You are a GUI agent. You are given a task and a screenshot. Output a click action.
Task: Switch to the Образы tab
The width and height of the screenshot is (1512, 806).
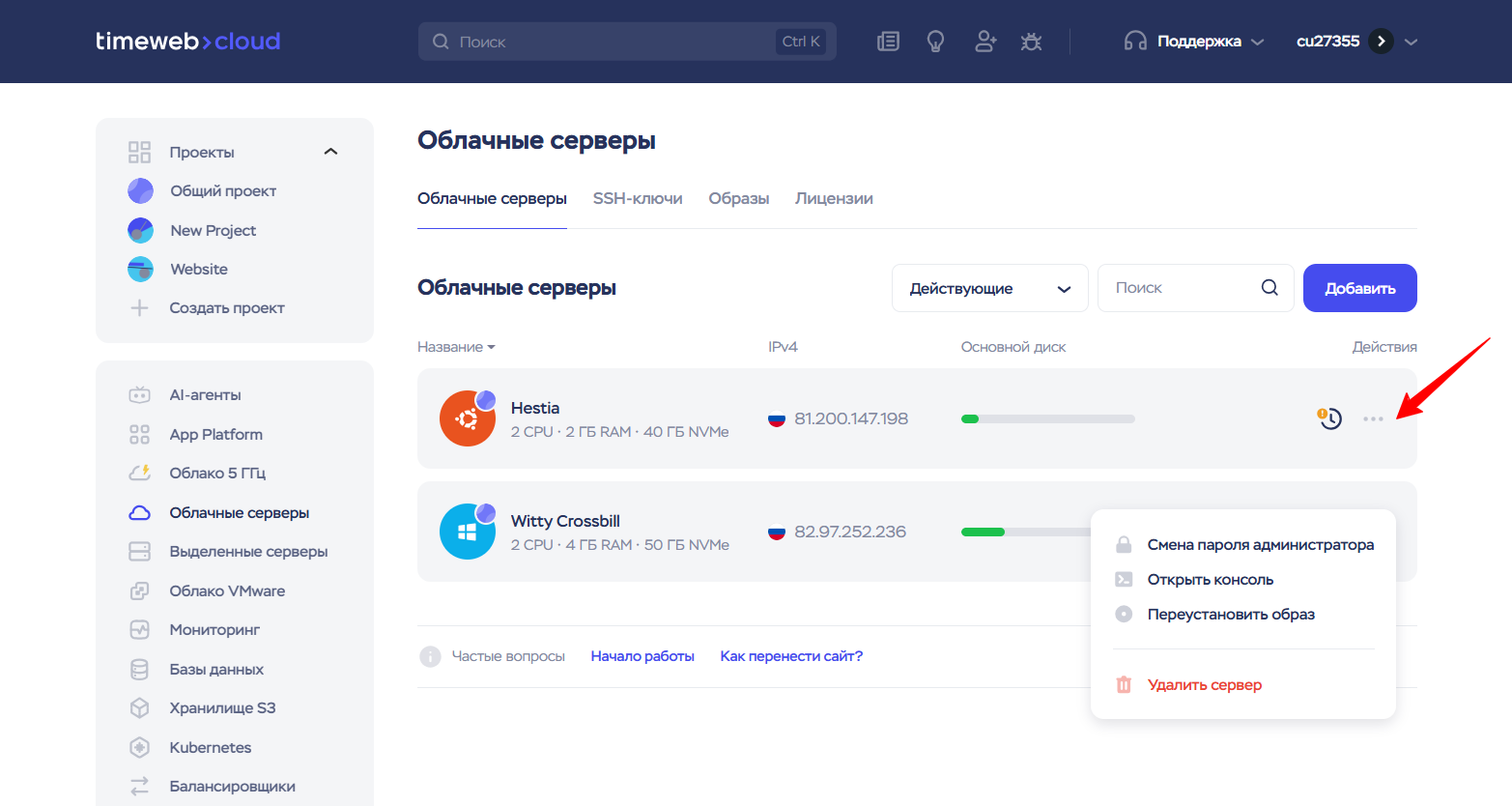pyautogui.click(x=739, y=198)
